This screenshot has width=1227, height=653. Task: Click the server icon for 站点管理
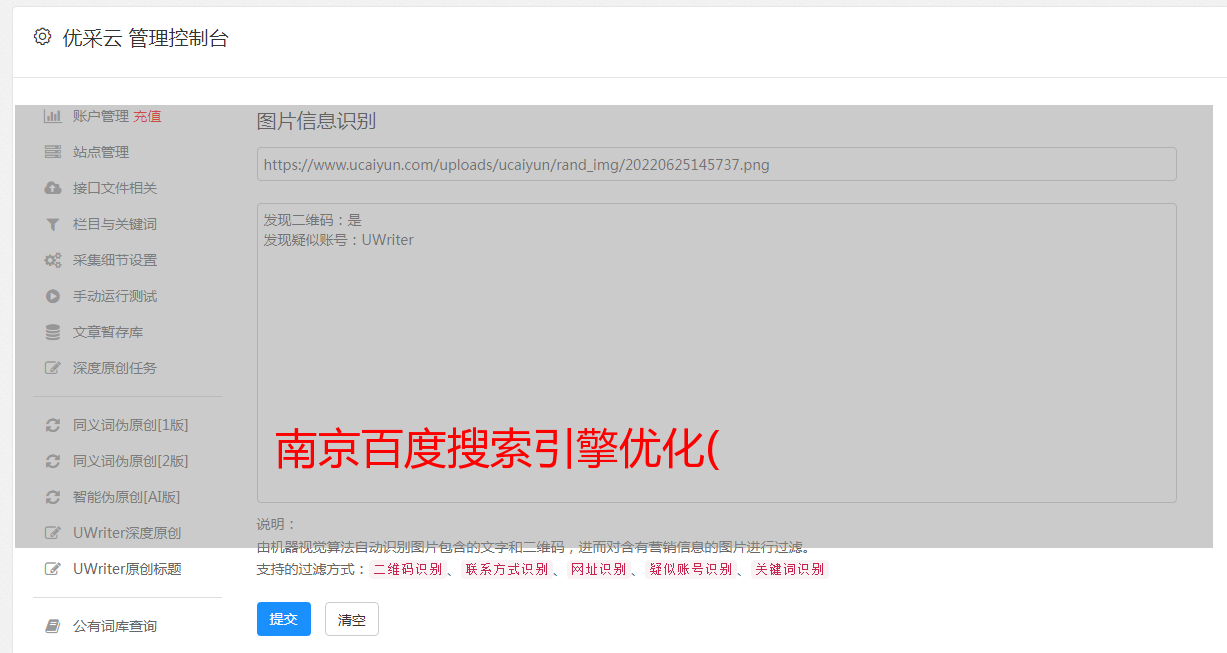pos(53,152)
